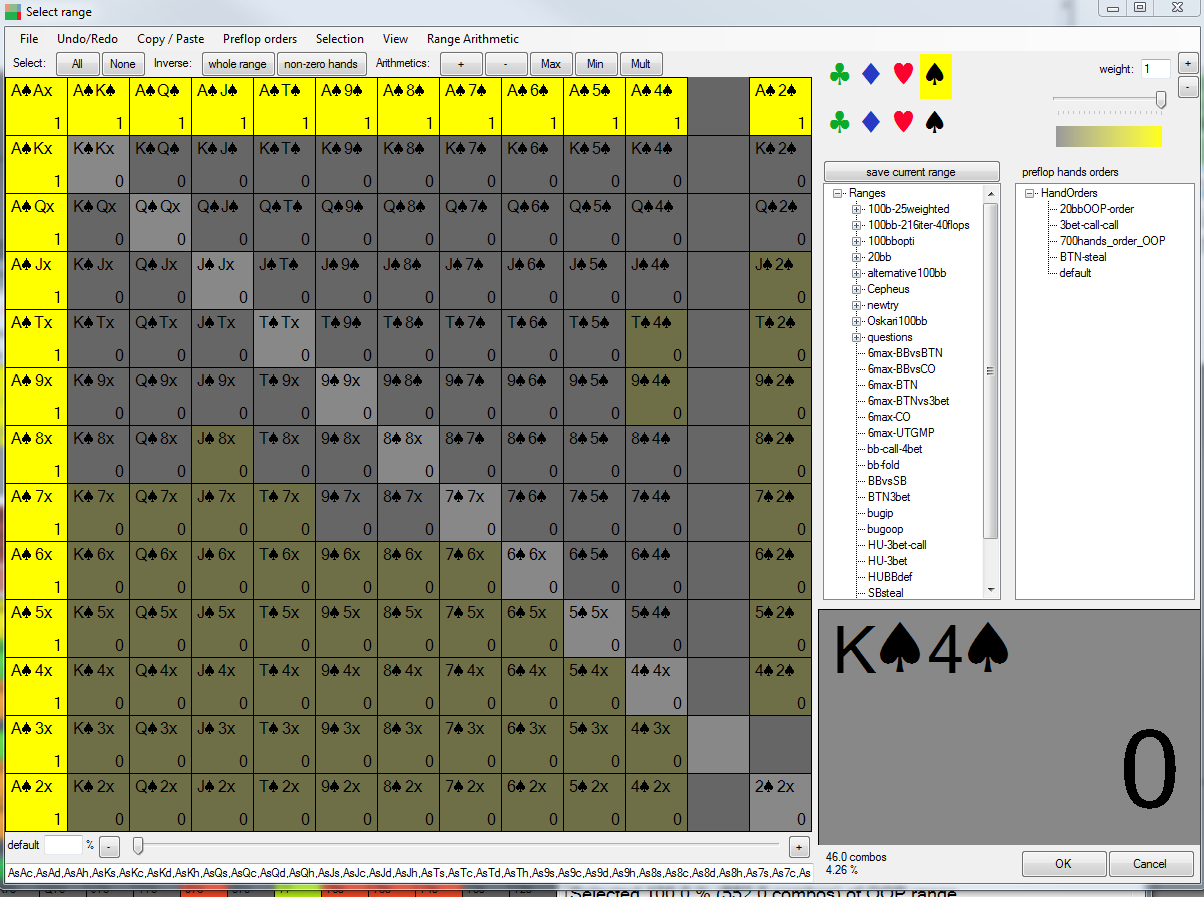Viewport: 1204px width, 897px height.
Task: Click the default percent input field
Action: [x=63, y=845]
